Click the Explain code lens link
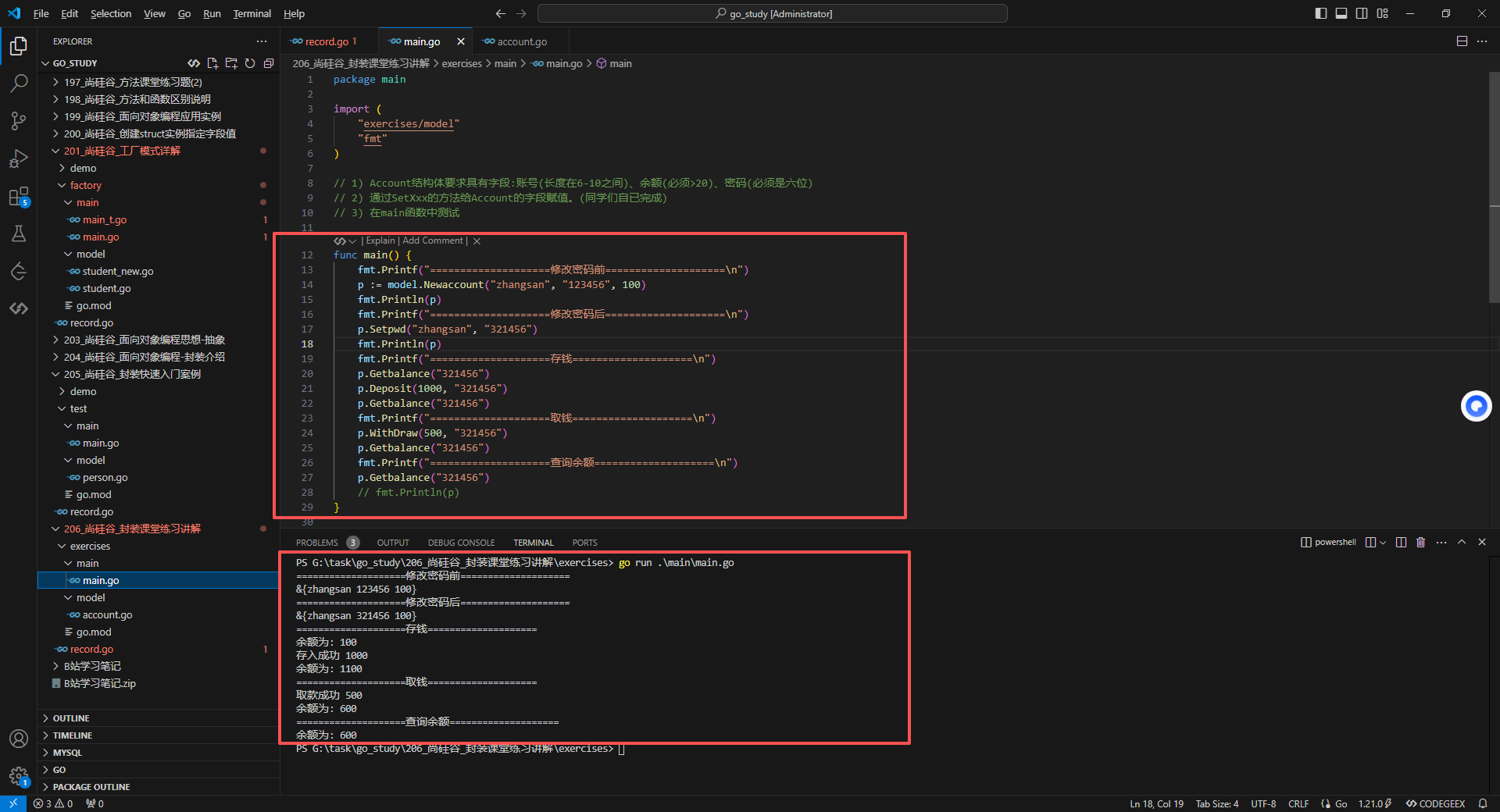The width and height of the screenshot is (1500, 812). tap(380, 241)
